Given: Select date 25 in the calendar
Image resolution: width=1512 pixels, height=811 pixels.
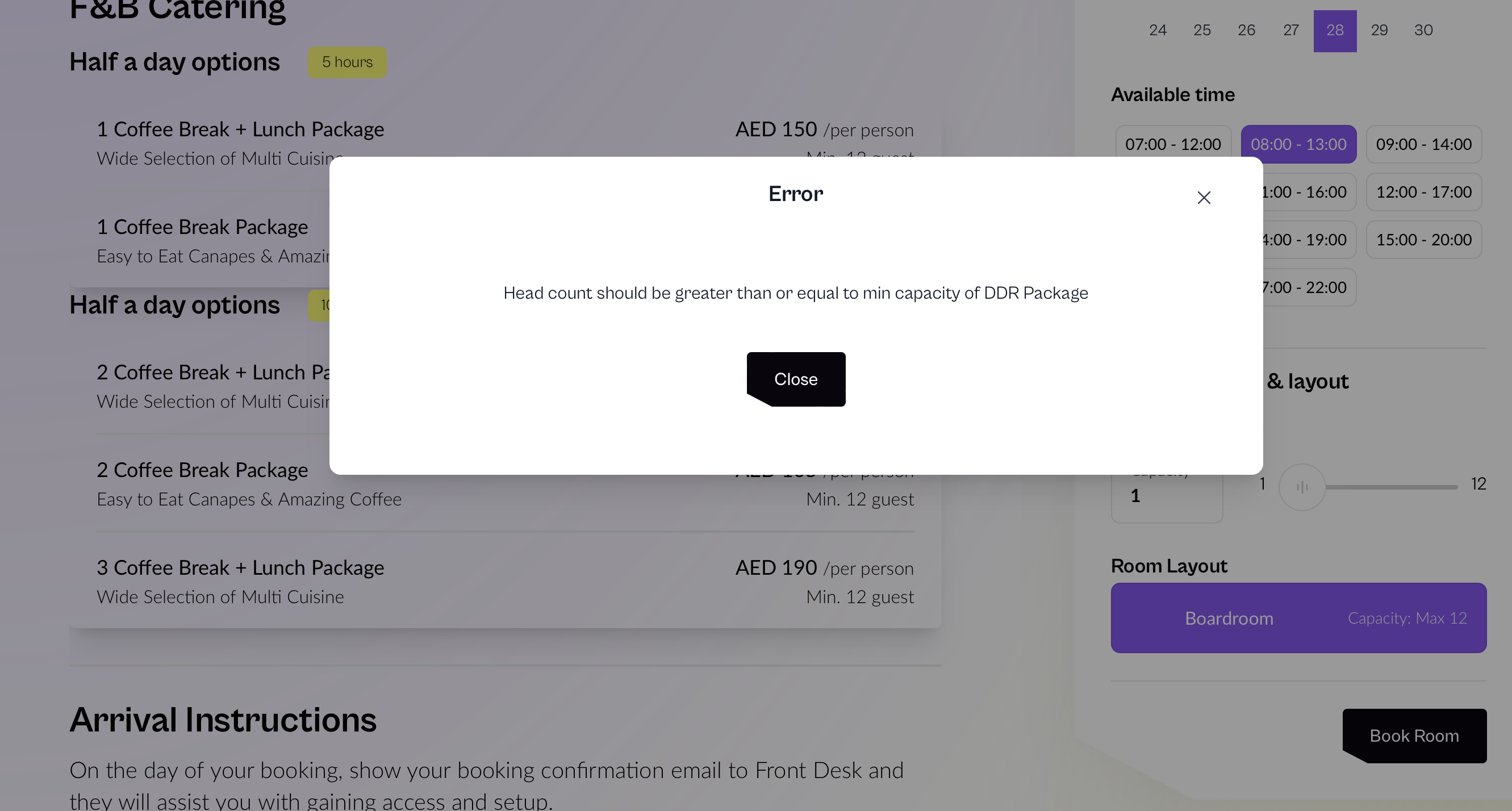Looking at the screenshot, I should click(1202, 31).
